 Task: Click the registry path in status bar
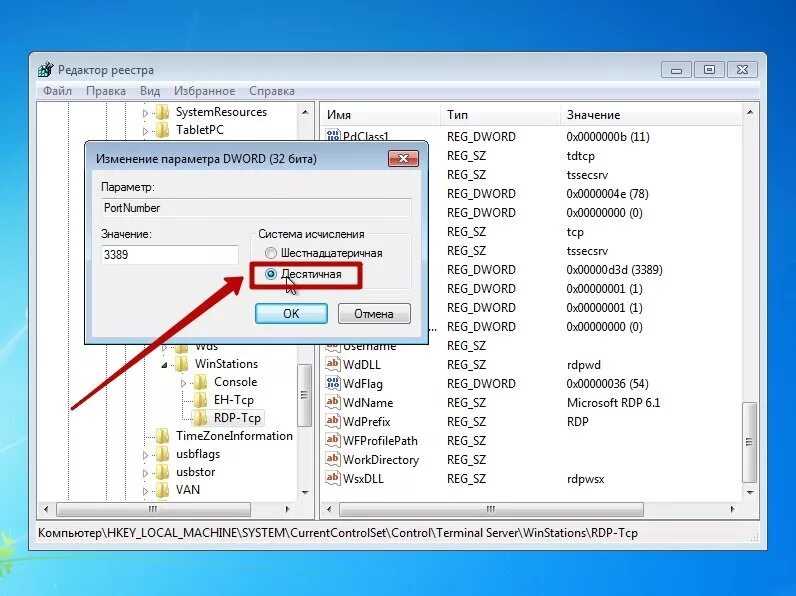click(338, 533)
